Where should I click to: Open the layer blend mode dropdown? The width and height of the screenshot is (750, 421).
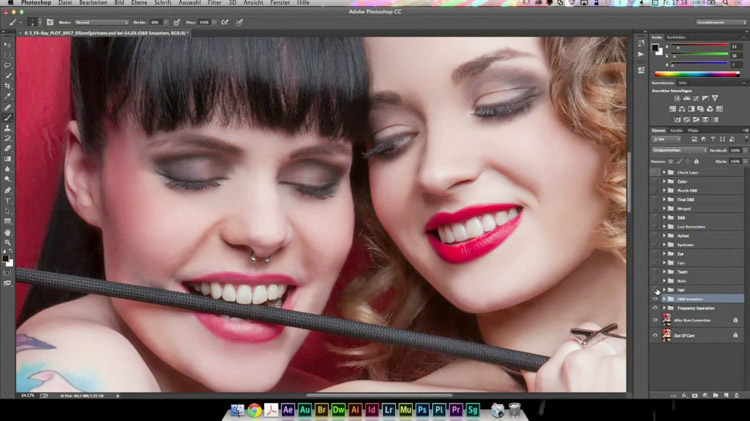pos(679,150)
